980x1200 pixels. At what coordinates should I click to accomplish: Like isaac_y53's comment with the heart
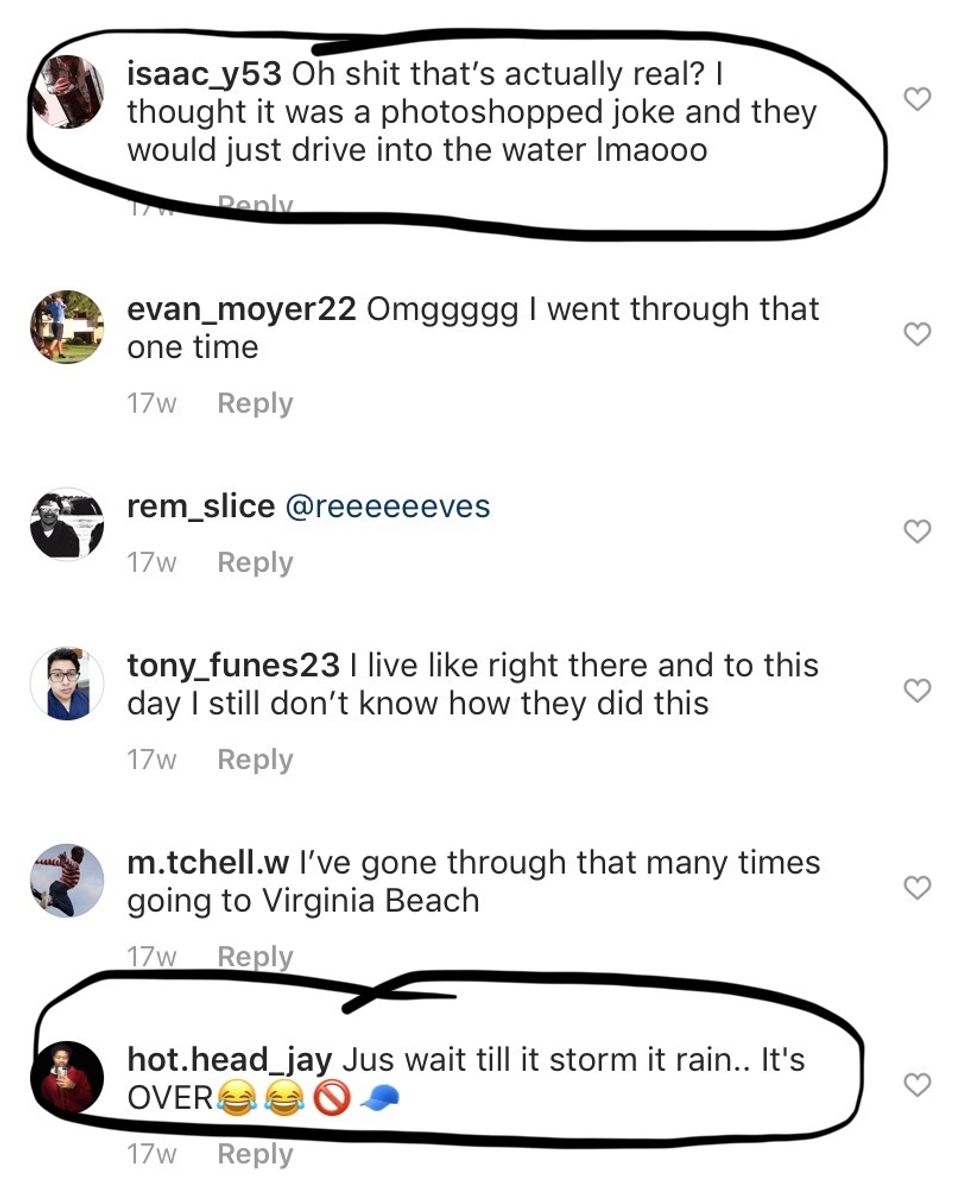(917, 98)
